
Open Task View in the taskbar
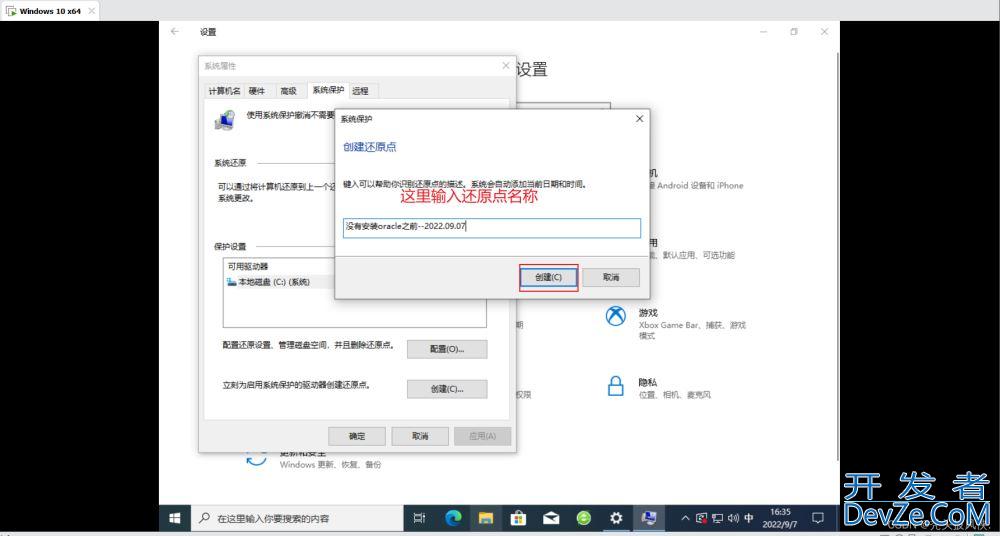click(419, 517)
